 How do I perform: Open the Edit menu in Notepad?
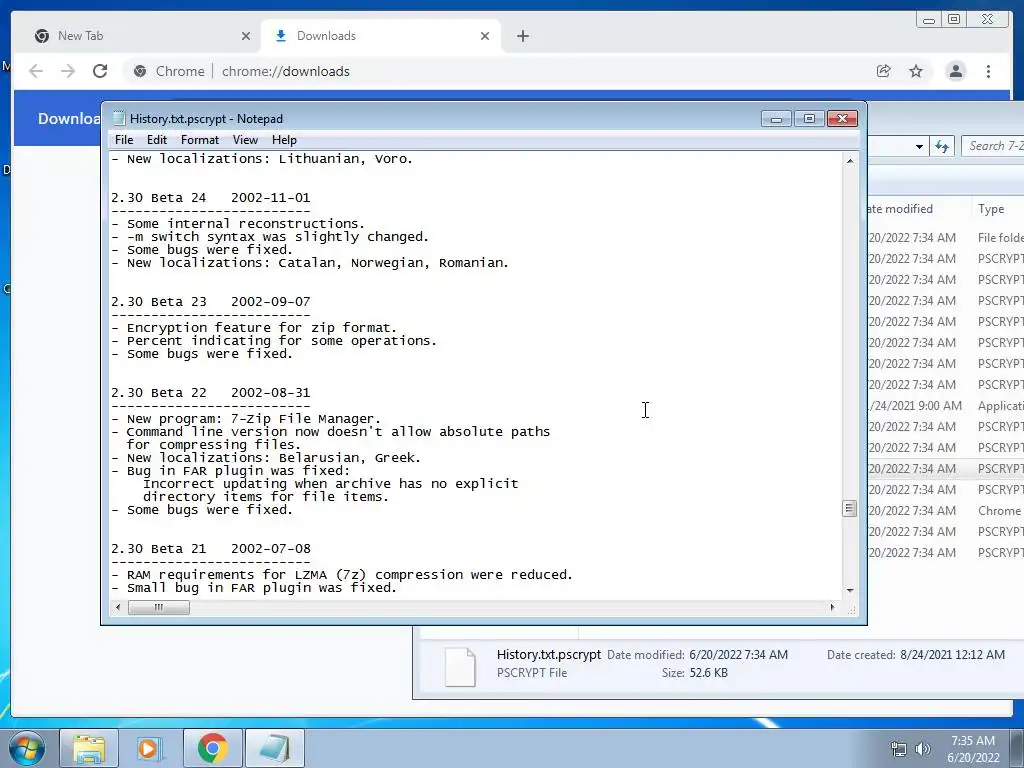pyautogui.click(x=157, y=140)
